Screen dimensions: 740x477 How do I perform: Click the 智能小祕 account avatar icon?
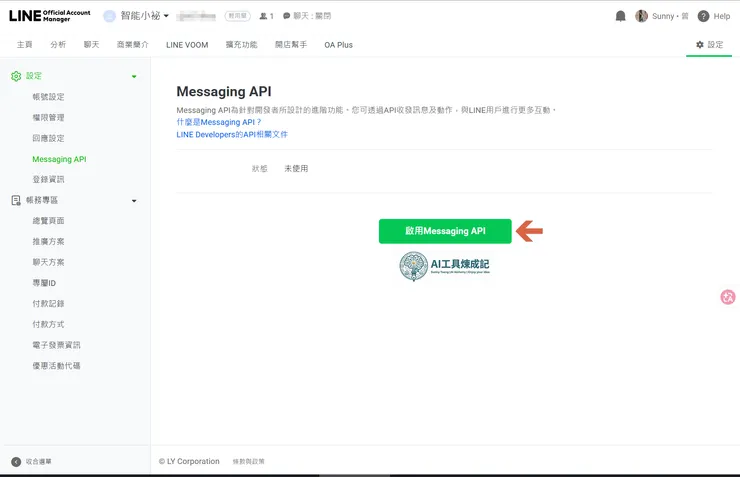109,16
